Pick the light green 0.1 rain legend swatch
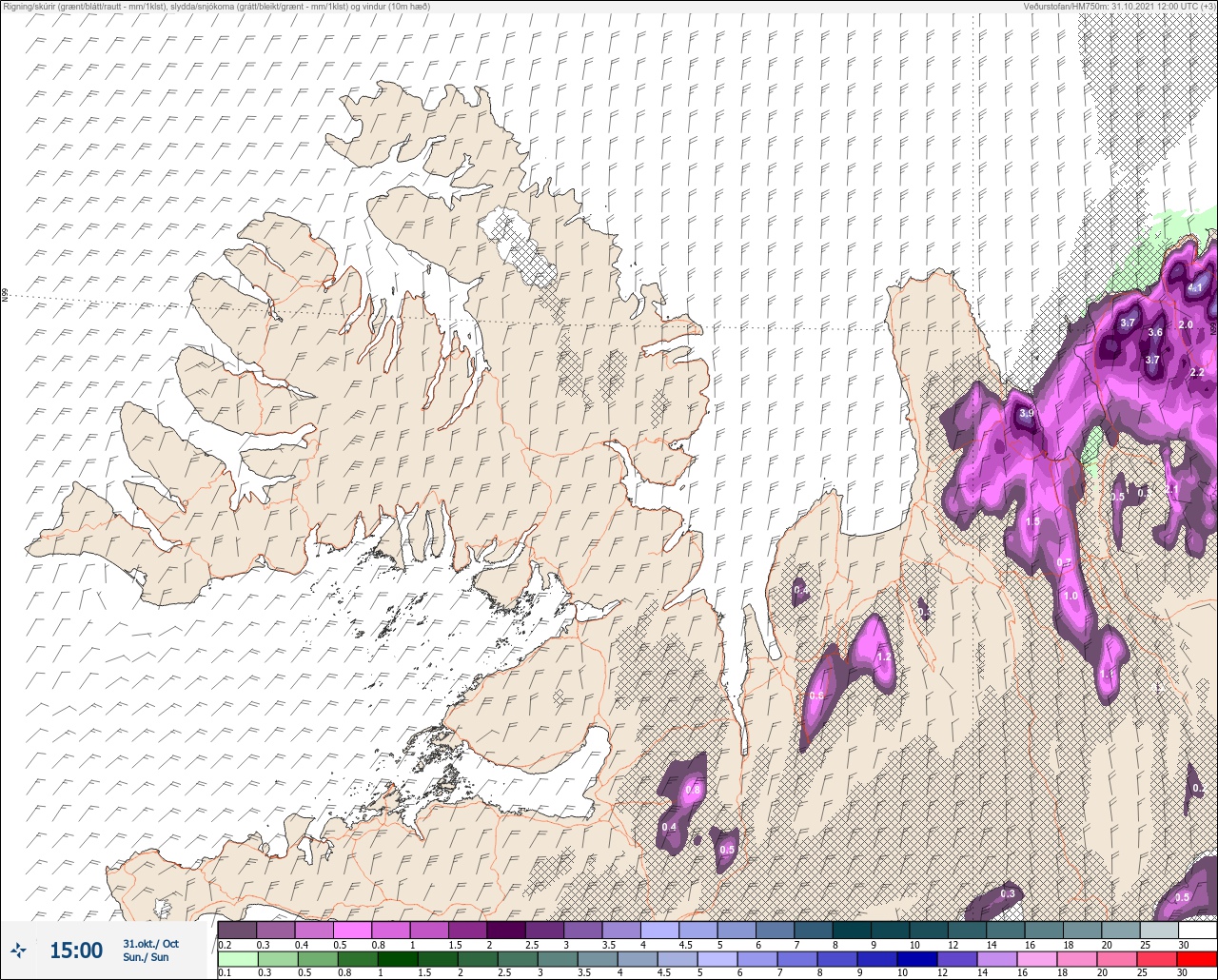1218x980 pixels. point(238,958)
